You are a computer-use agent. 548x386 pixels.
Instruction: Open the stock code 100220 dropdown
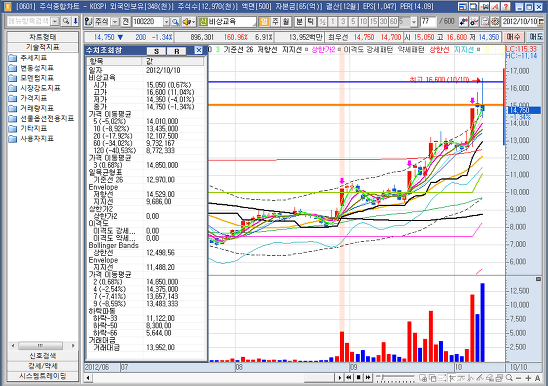click(166, 22)
